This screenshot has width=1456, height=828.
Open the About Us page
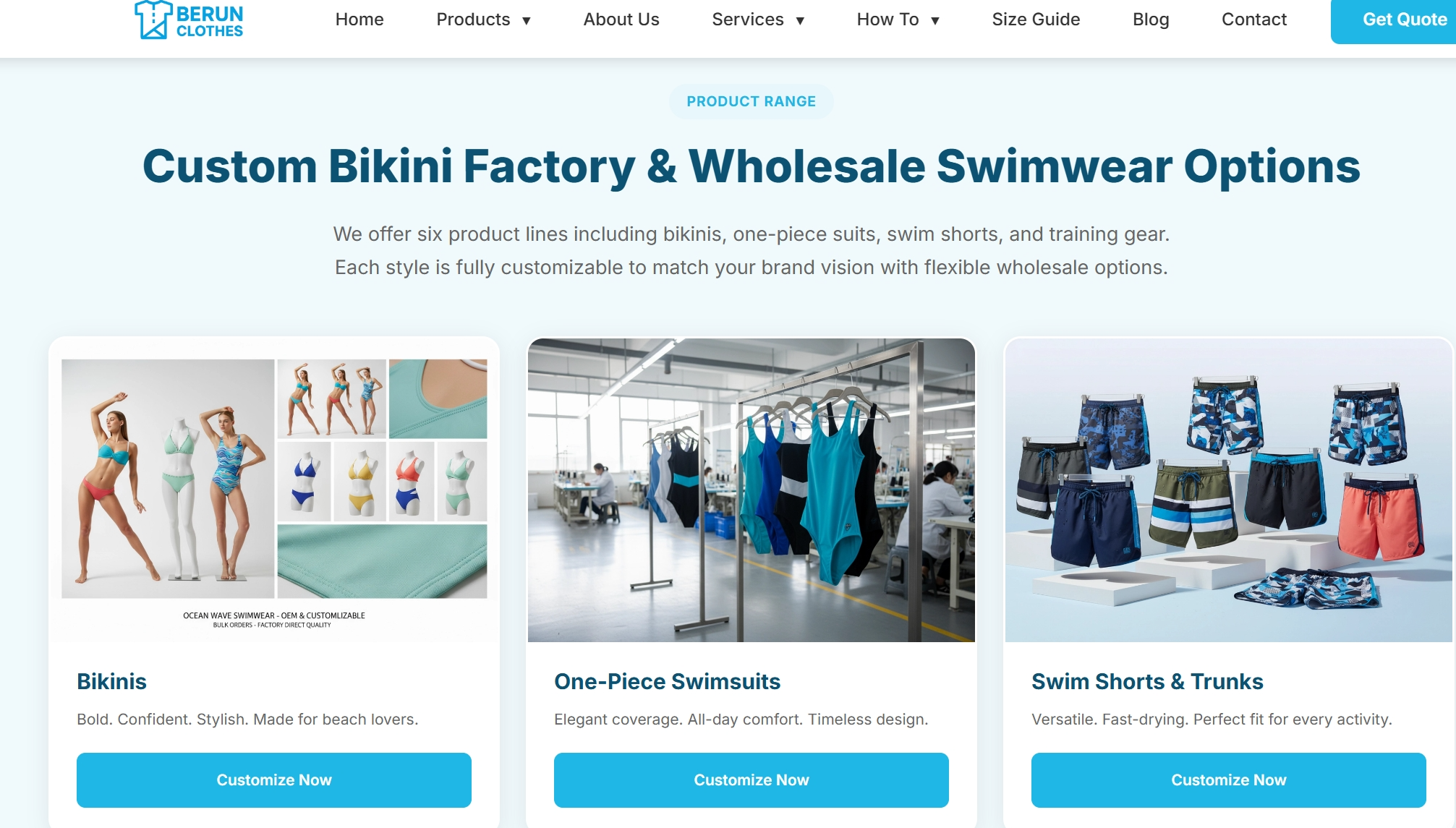tap(621, 20)
